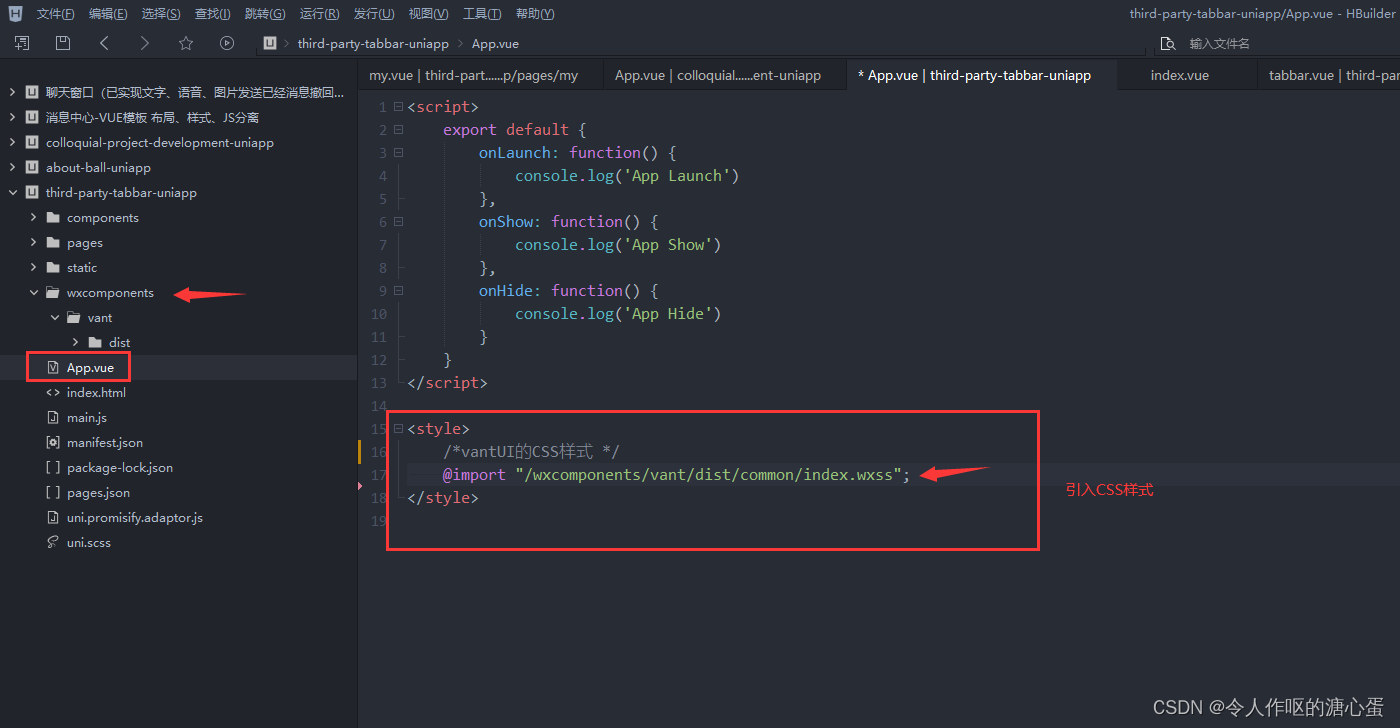Image resolution: width=1400 pixels, height=728 pixels.
Task: Open the 跳转(G) menu
Action: [264, 14]
